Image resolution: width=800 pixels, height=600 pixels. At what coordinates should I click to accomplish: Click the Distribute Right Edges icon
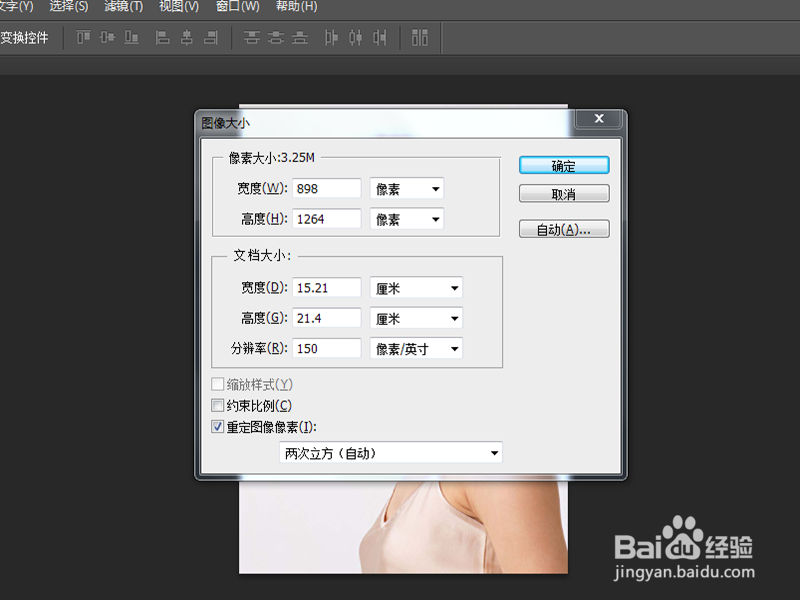(x=380, y=37)
